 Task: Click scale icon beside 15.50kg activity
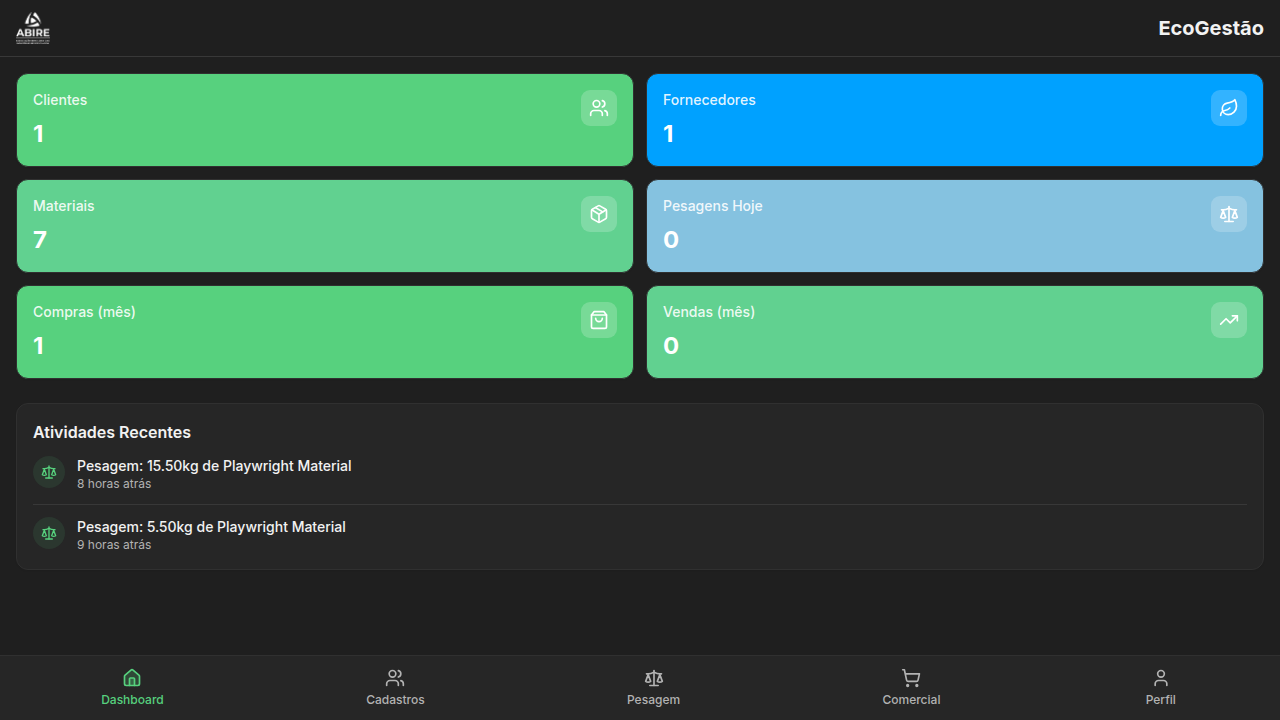coord(49,472)
